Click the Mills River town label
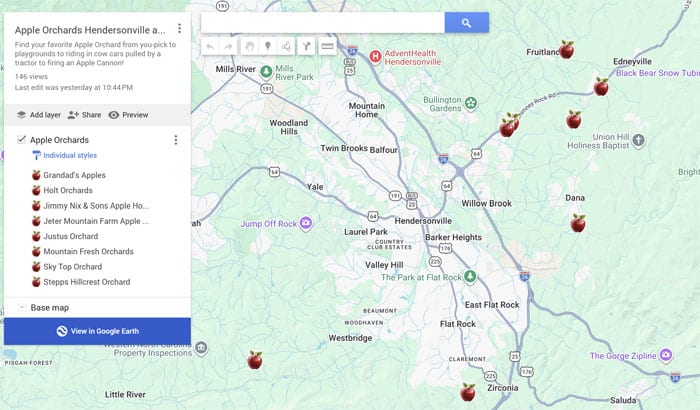700x410 pixels. click(x=236, y=69)
